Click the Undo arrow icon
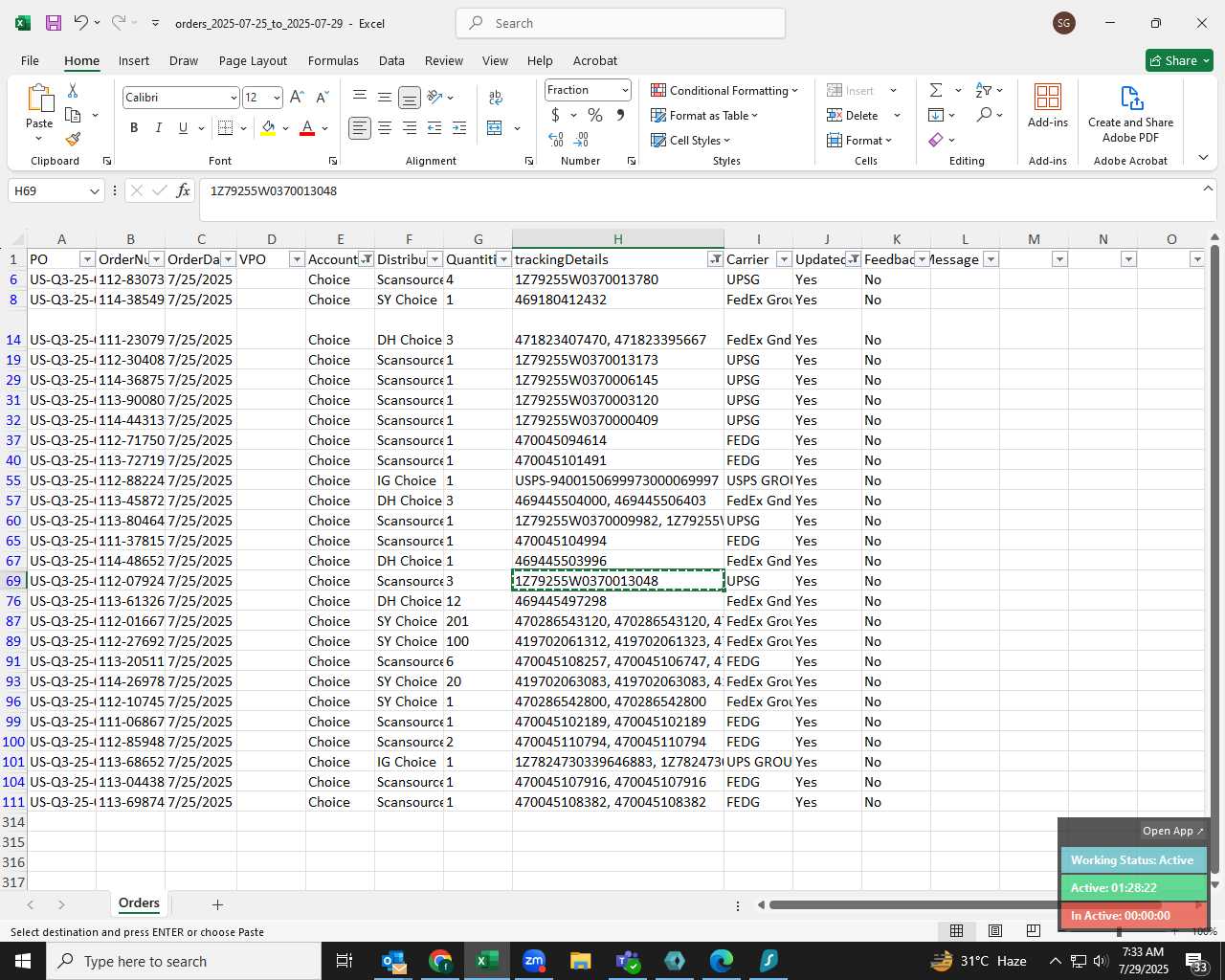The width and height of the screenshot is (1225, 980). point(81,23)
